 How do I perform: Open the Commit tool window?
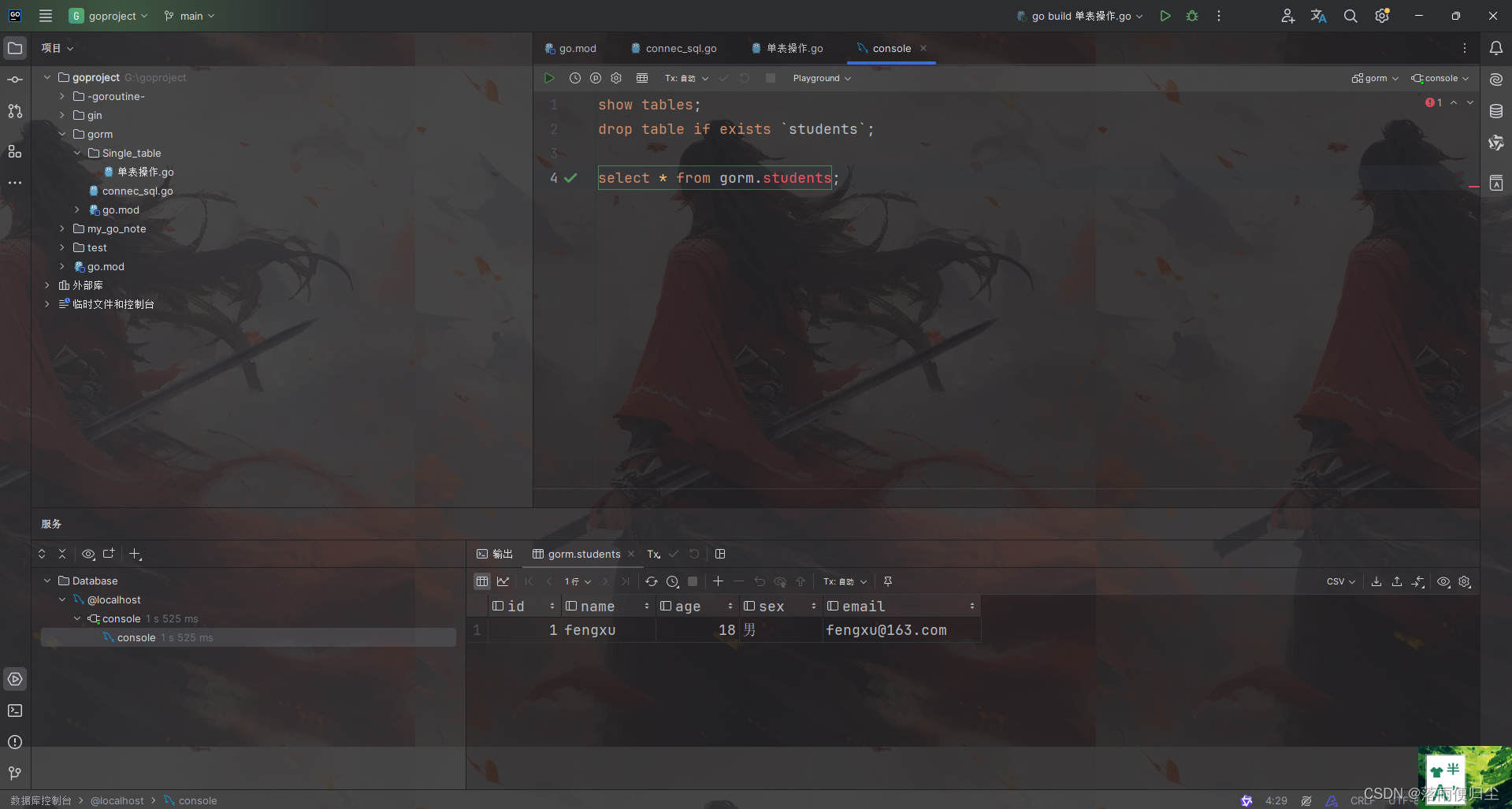[15, 80]
